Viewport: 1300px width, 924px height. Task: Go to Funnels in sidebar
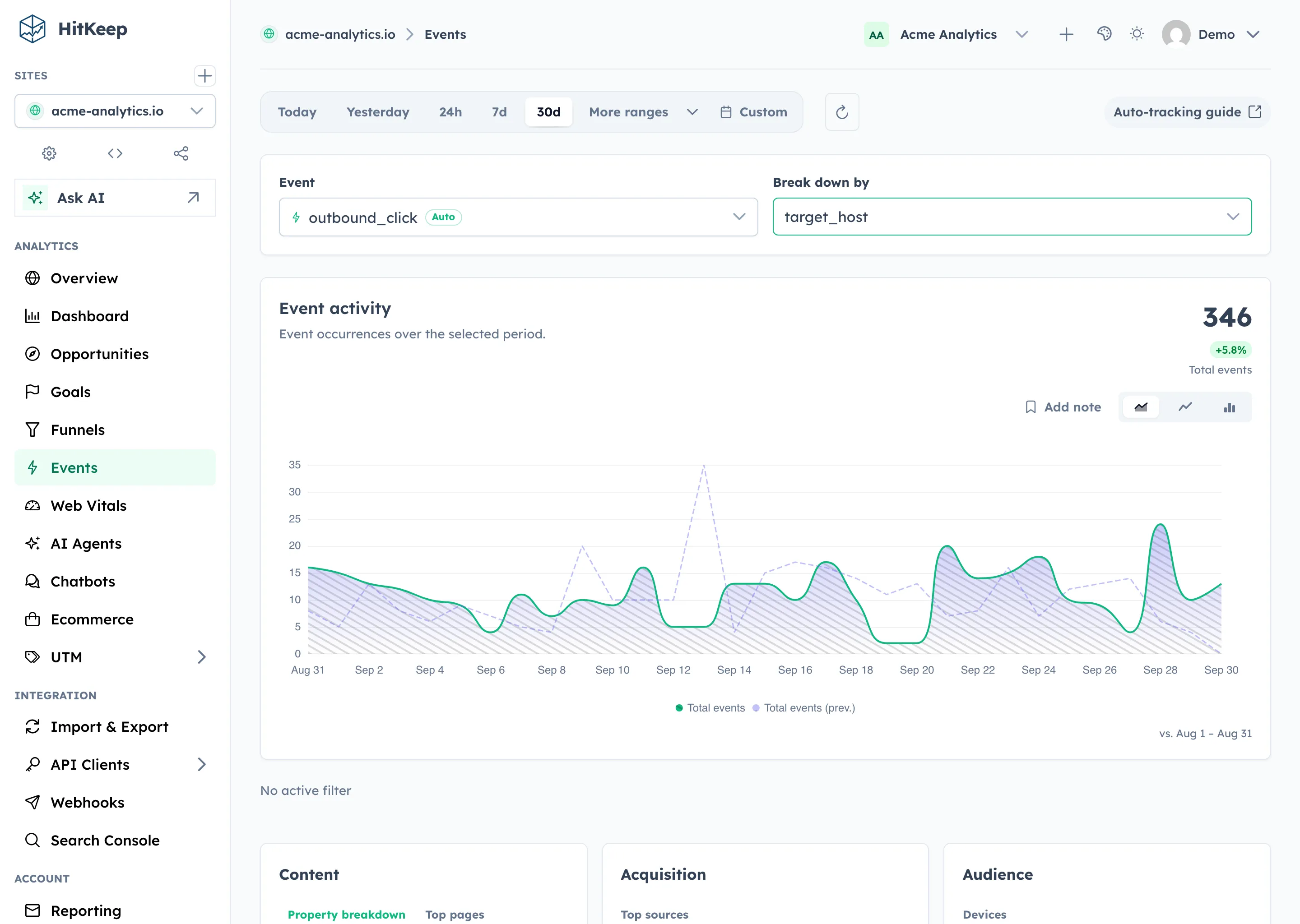click(x=115, y=430)
